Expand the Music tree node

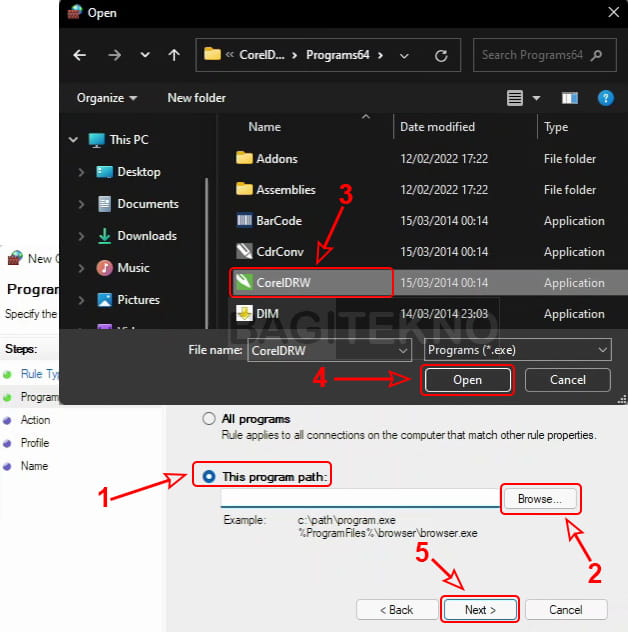81,268
